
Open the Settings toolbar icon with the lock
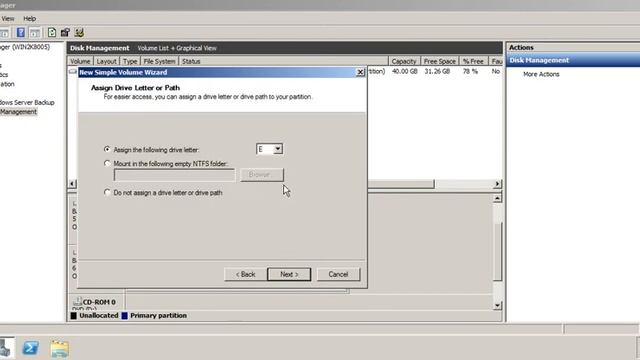pyautogui.click(x=65, y=33)
